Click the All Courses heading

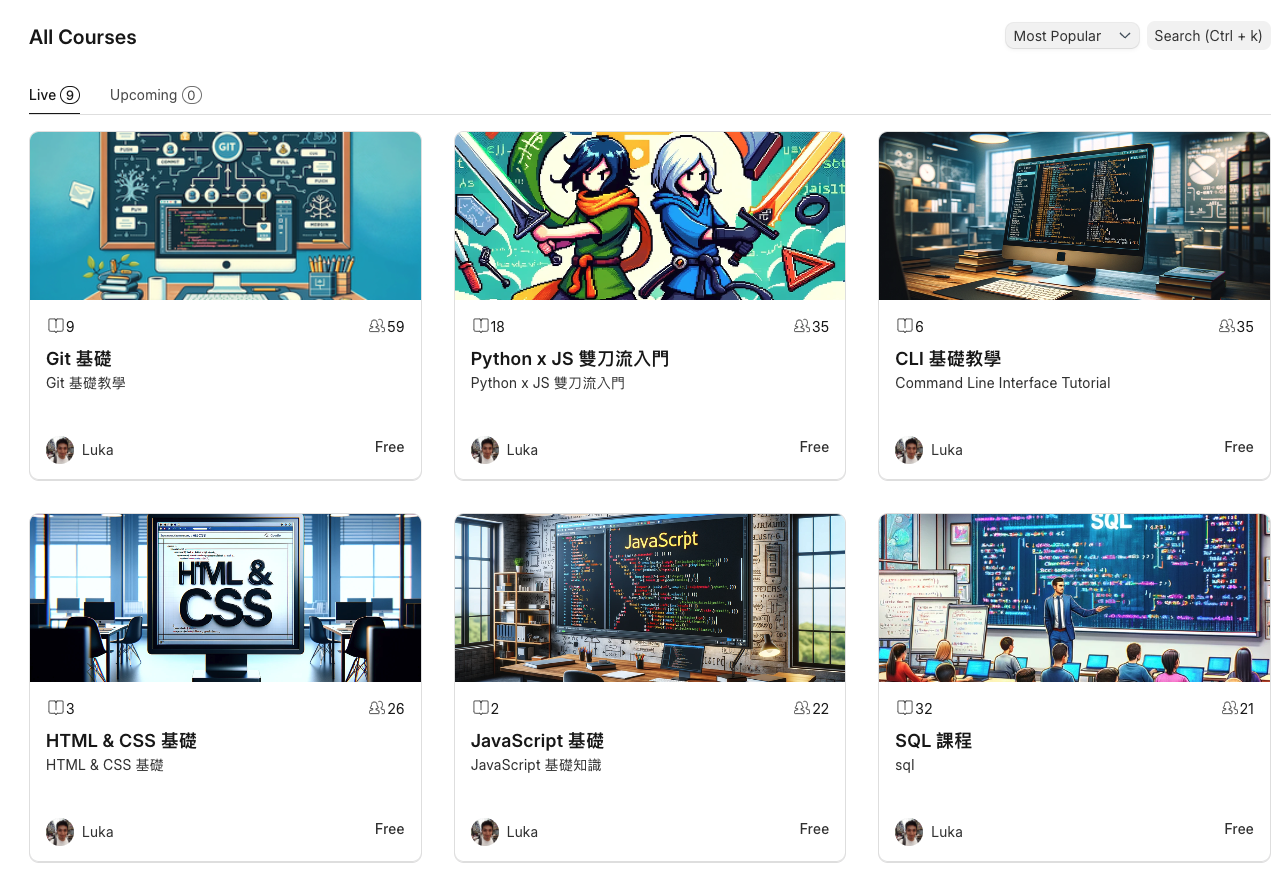(x=83, y=37)
